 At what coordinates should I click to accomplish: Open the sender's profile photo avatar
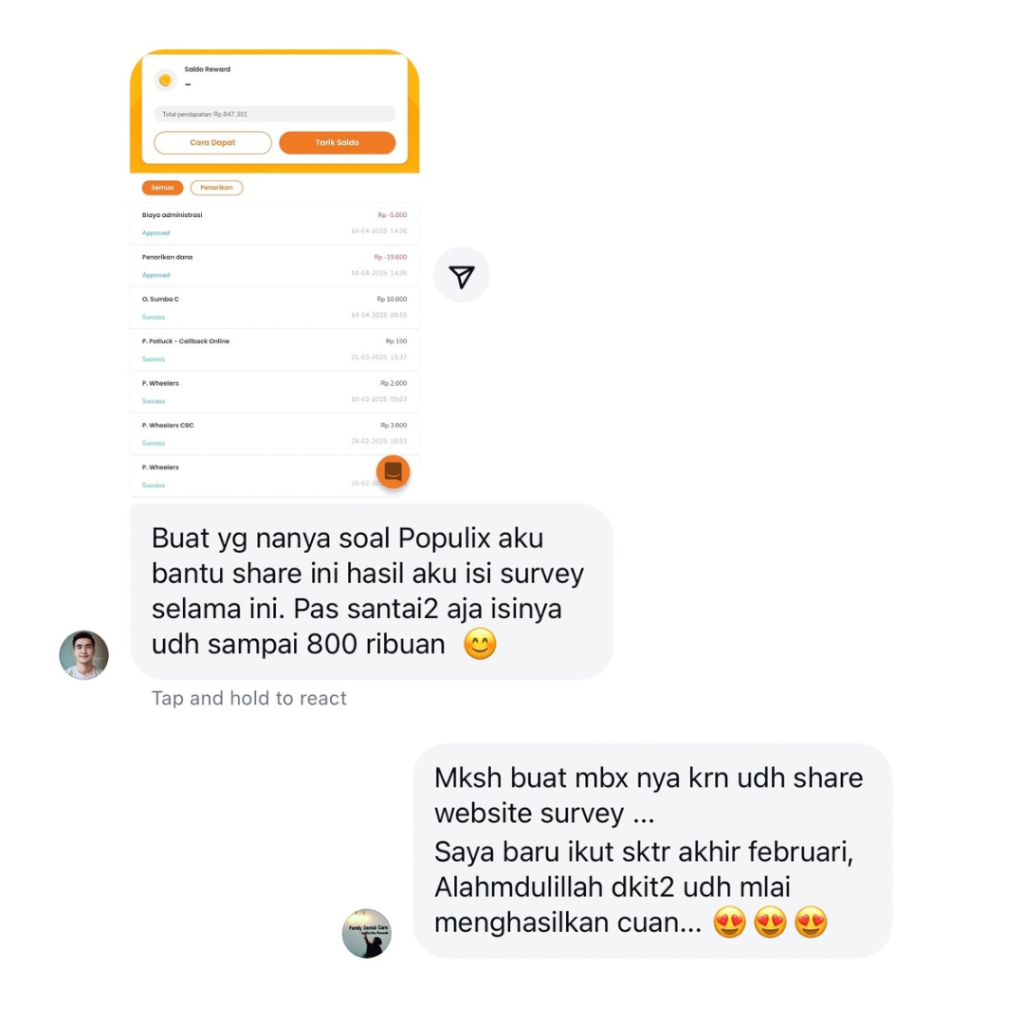[x=84, y=655]
